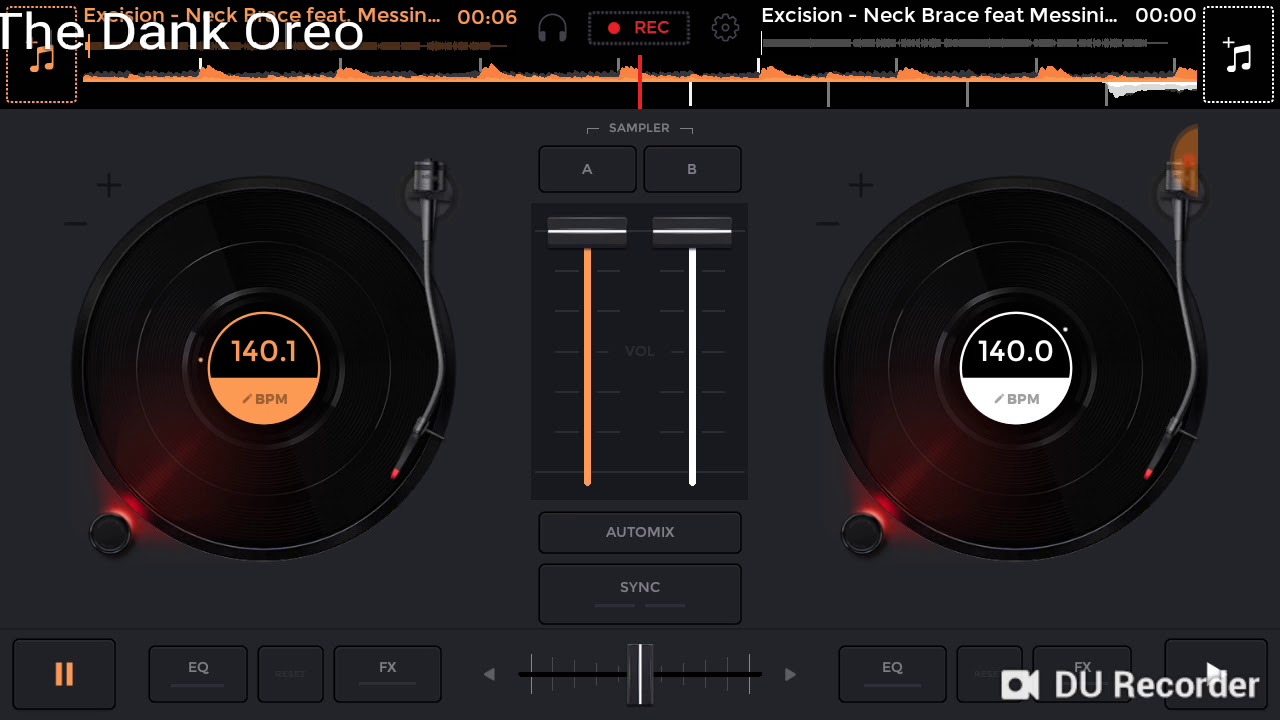Toggle SYNC between decks
1280x720 pixels.
coord(640,593)
